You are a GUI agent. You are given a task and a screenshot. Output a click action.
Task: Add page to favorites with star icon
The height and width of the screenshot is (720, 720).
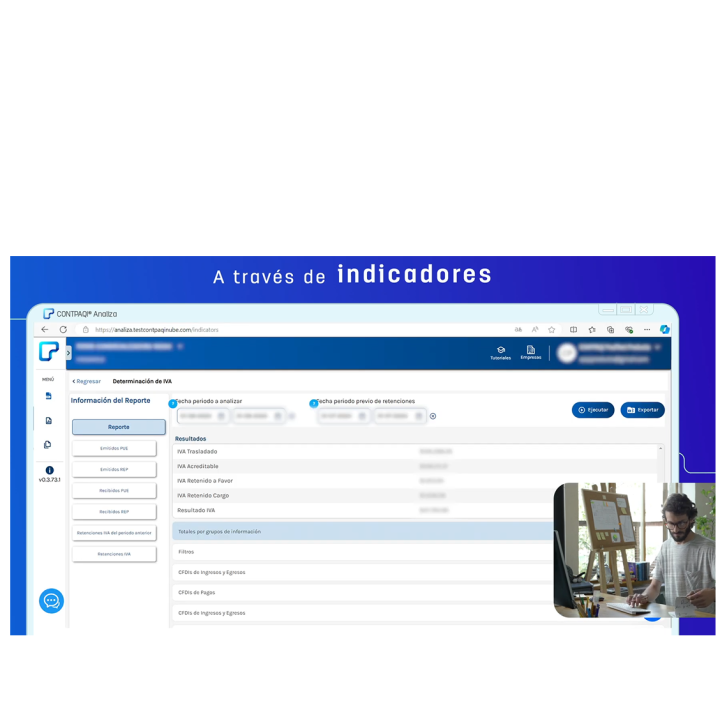click(551, 329)
